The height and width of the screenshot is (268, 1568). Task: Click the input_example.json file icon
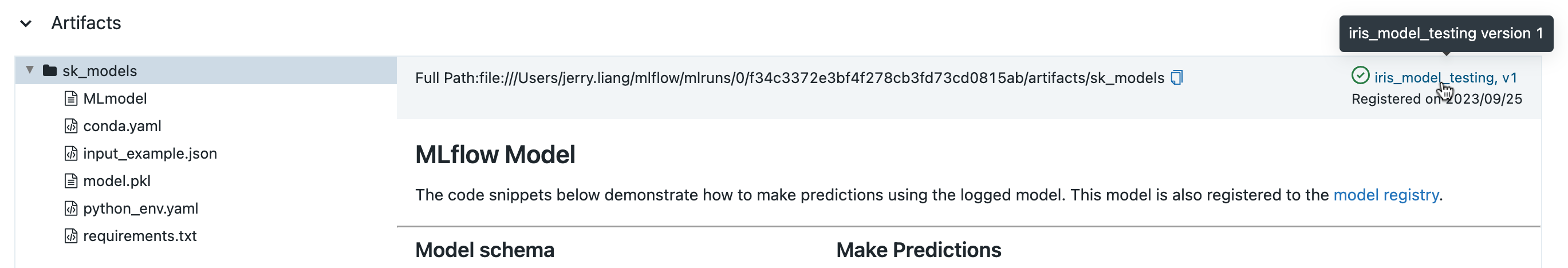[x=70, y=153]
